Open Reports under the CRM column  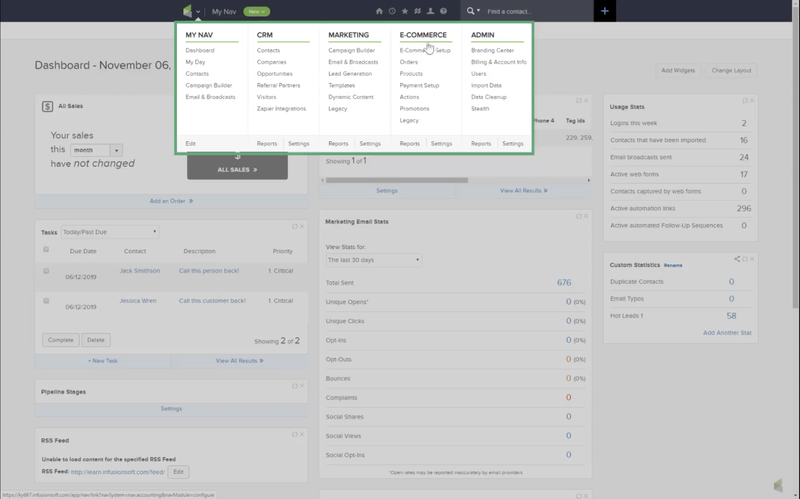tap(267, 144)
